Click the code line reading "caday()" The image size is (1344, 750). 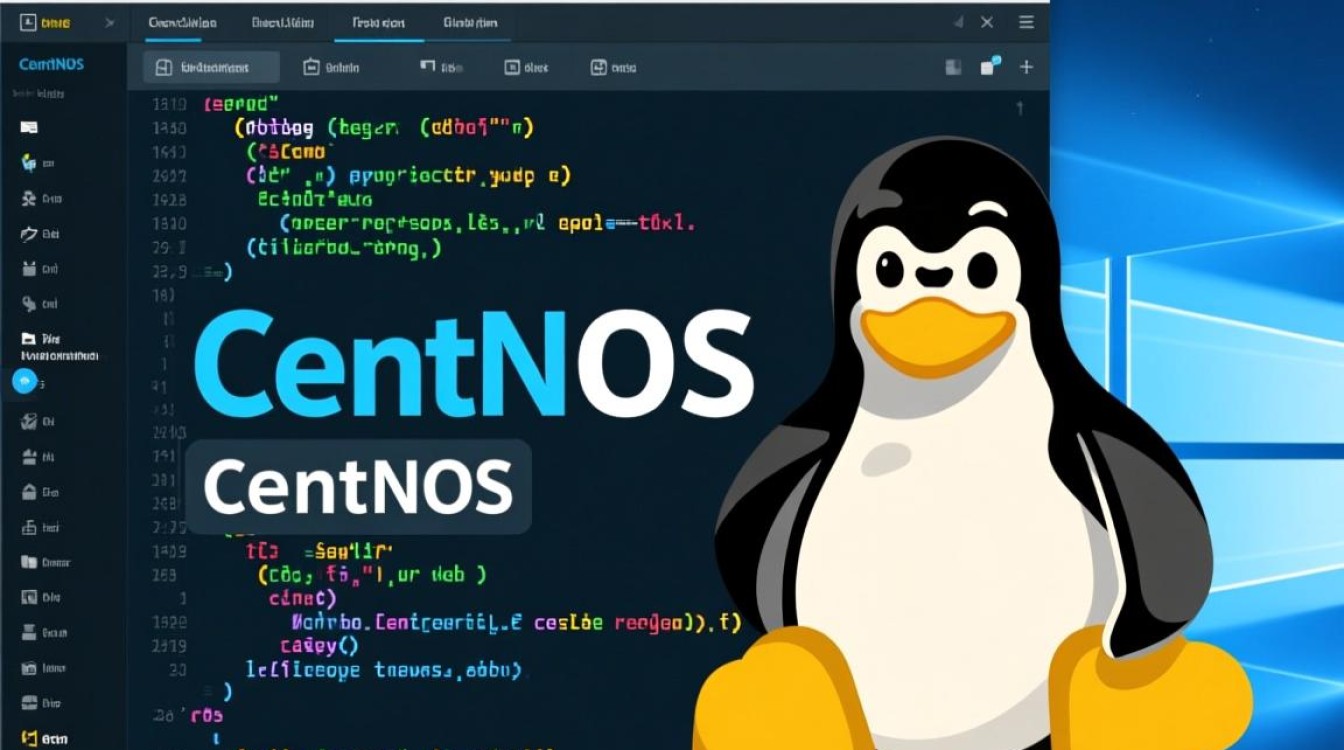pyautogui.click(x=319, y=646)
